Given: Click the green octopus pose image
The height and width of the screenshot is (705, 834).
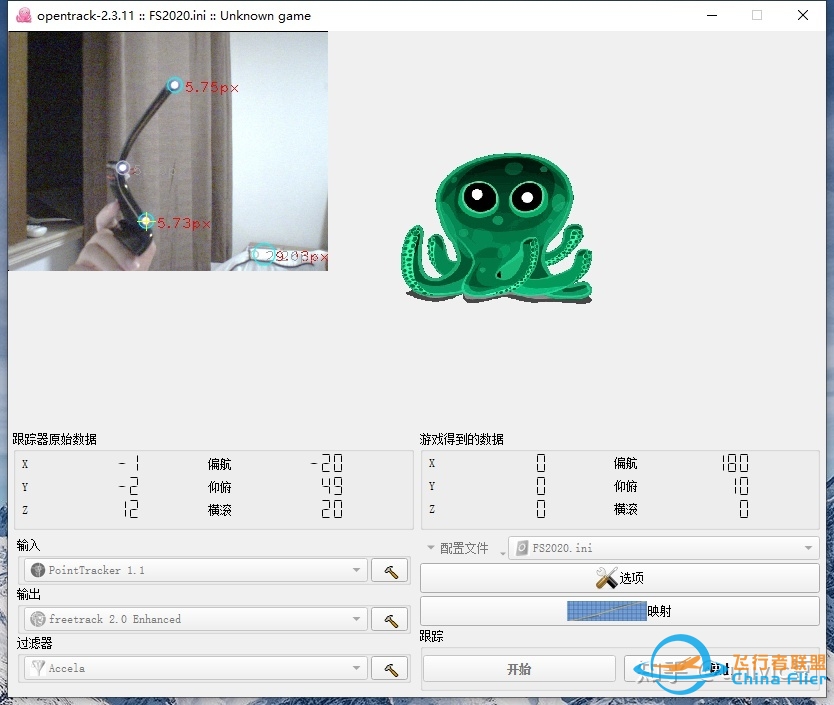Looking at the screenshot, I should point(497,227).
